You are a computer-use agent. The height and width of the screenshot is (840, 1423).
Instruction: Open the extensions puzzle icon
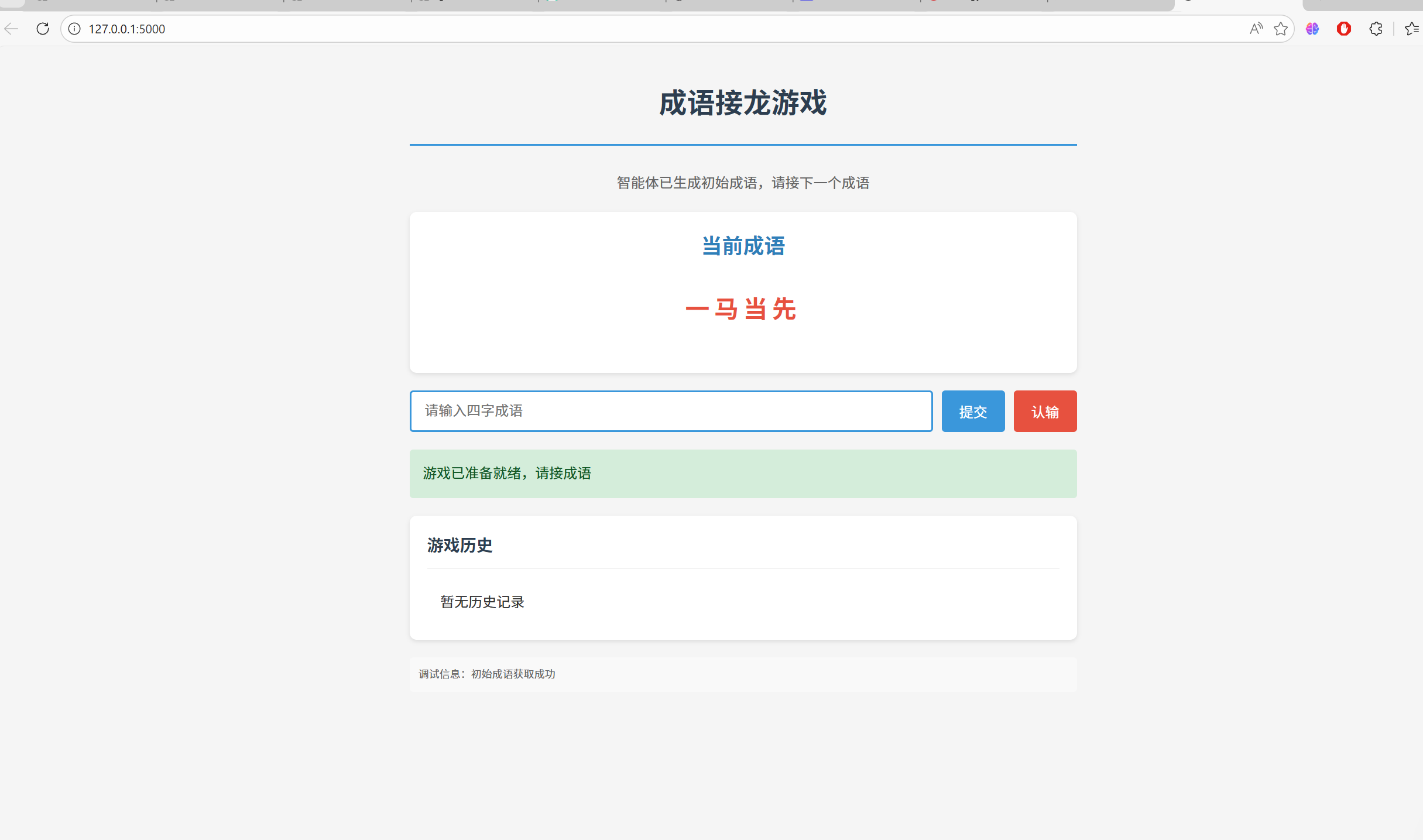tap(1376, 29)
